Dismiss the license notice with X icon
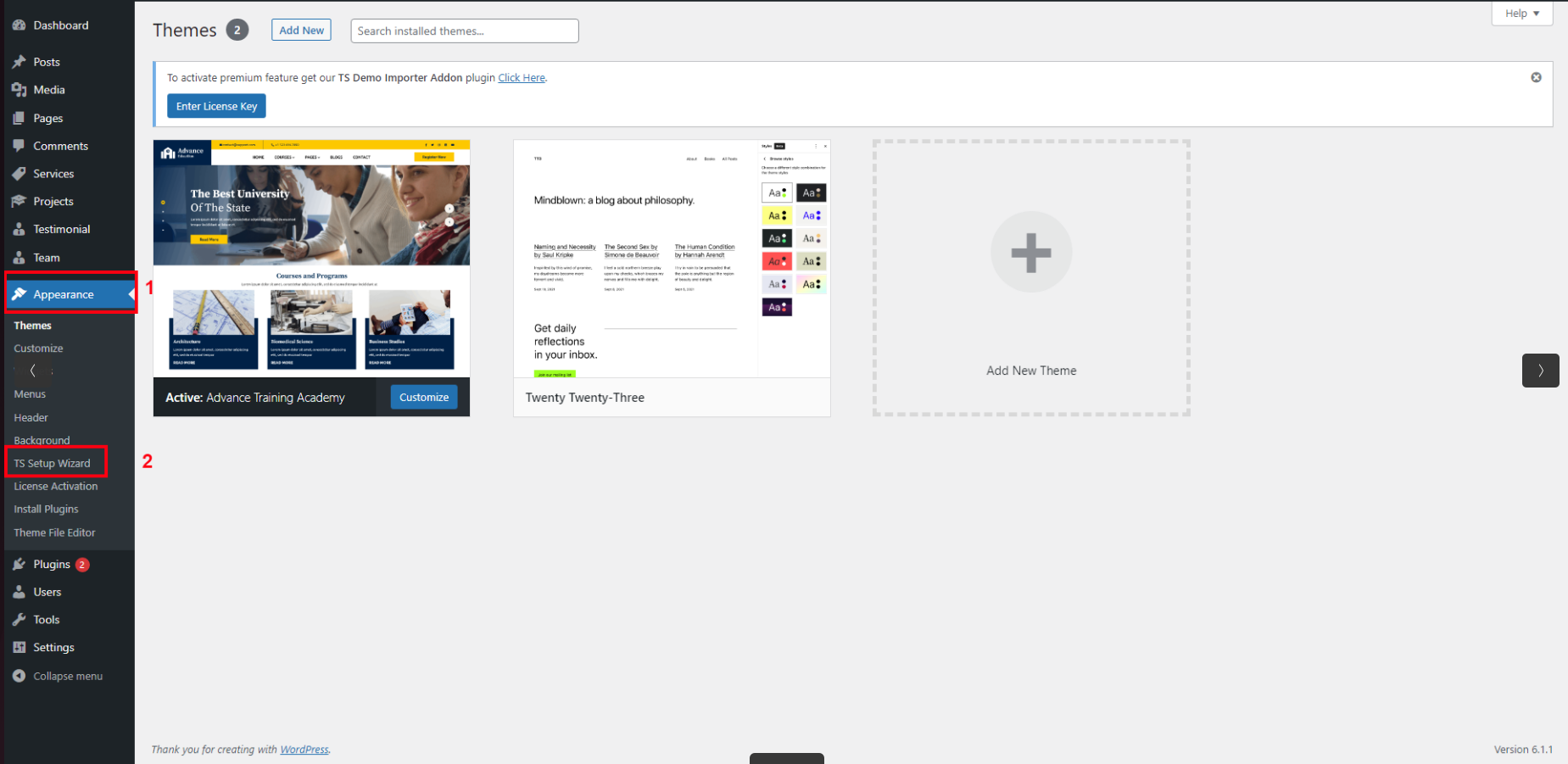This screenshot has width=1568, height=764. pos(1536,77)
